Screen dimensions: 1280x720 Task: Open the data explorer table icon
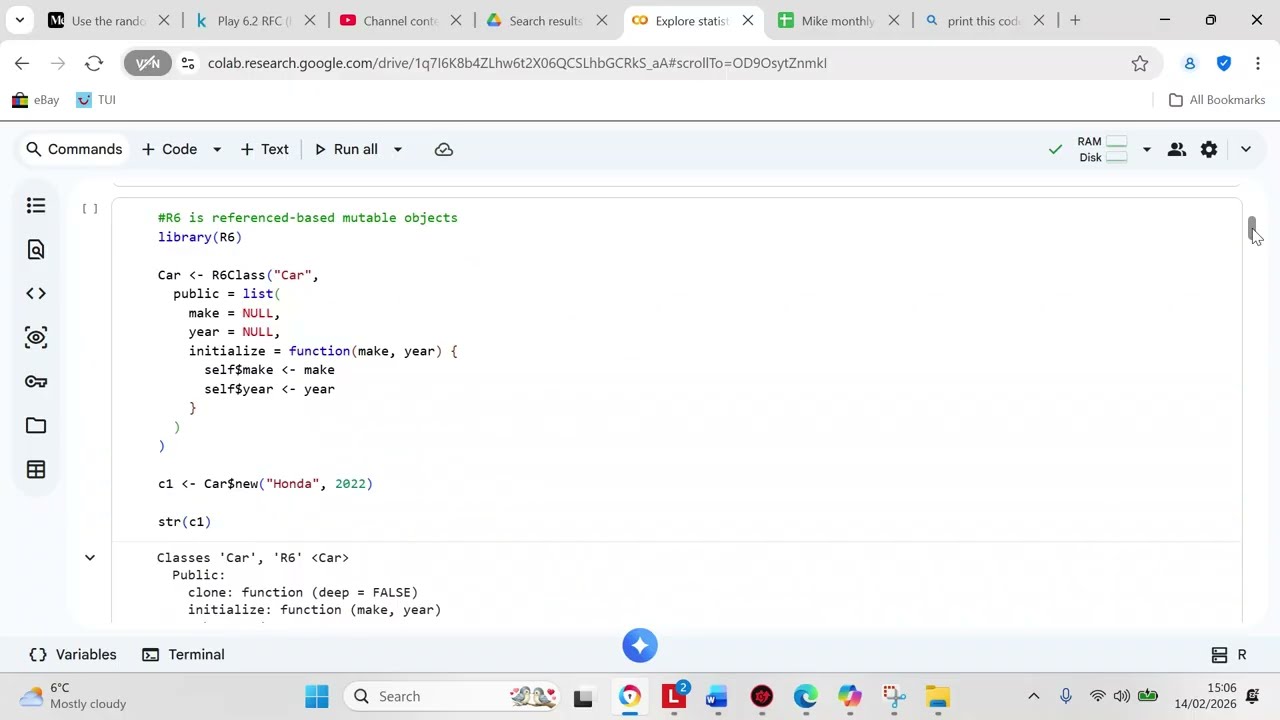(x=36, y=469)
